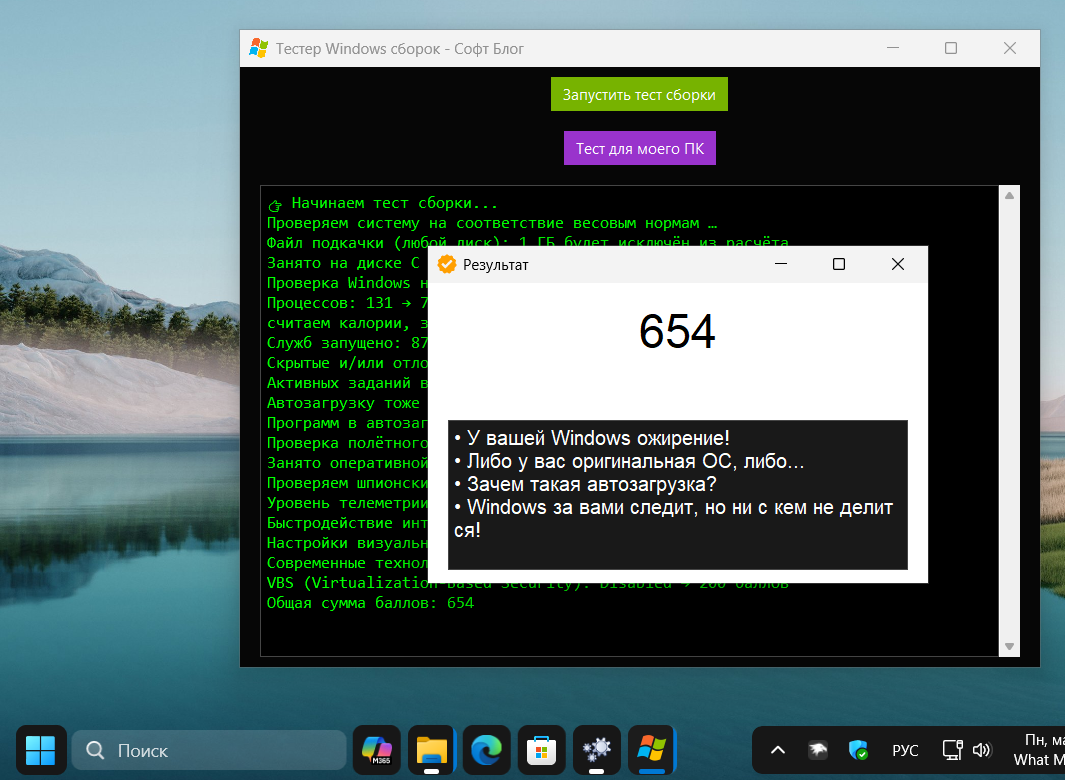Expand the hidden system tray icons chevron
This screenshot has width=1065, height=780.
pos(778,750)
